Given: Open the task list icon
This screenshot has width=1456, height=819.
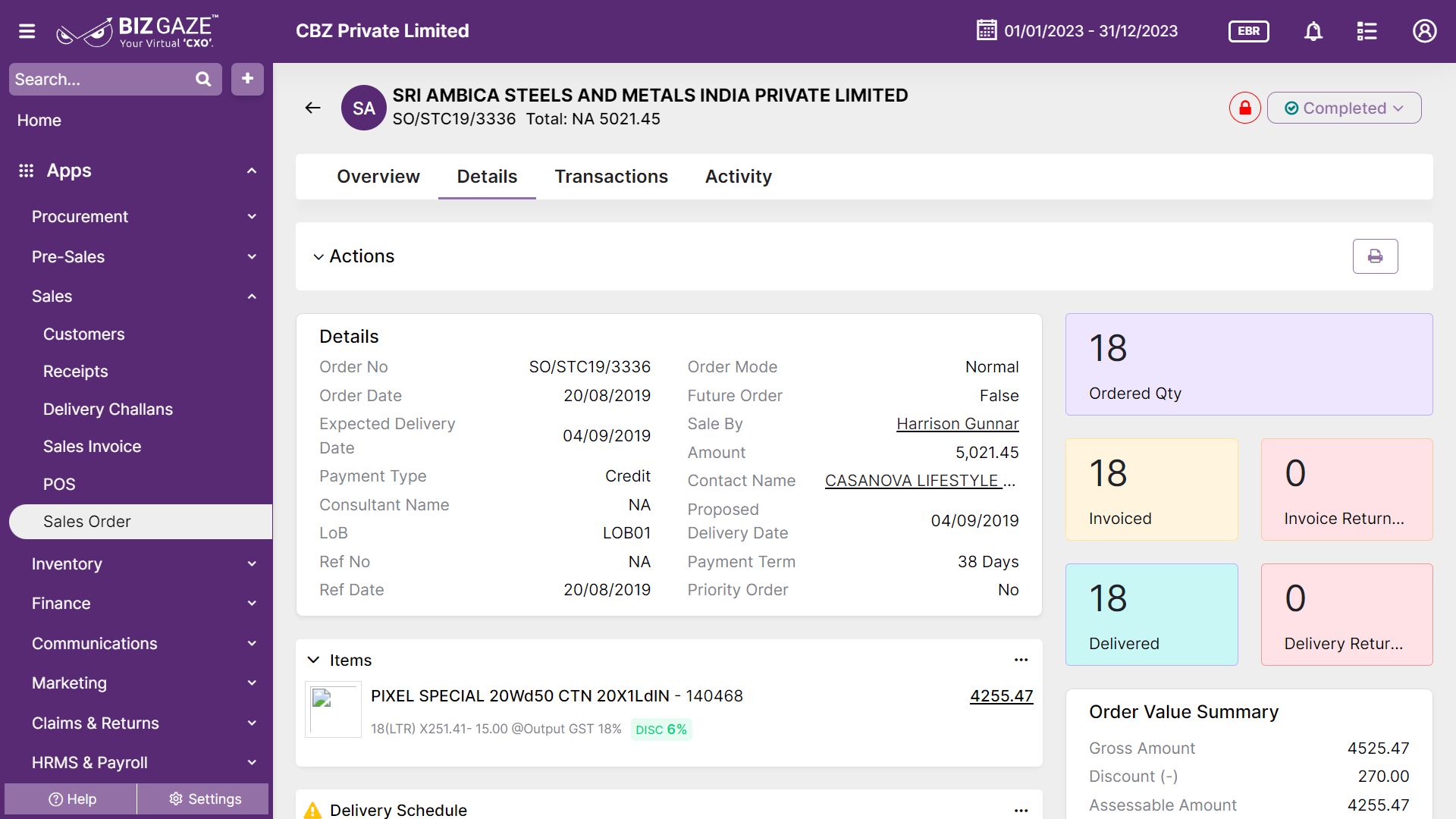Looking at the screenshot, I should [x=1367, y=31].
